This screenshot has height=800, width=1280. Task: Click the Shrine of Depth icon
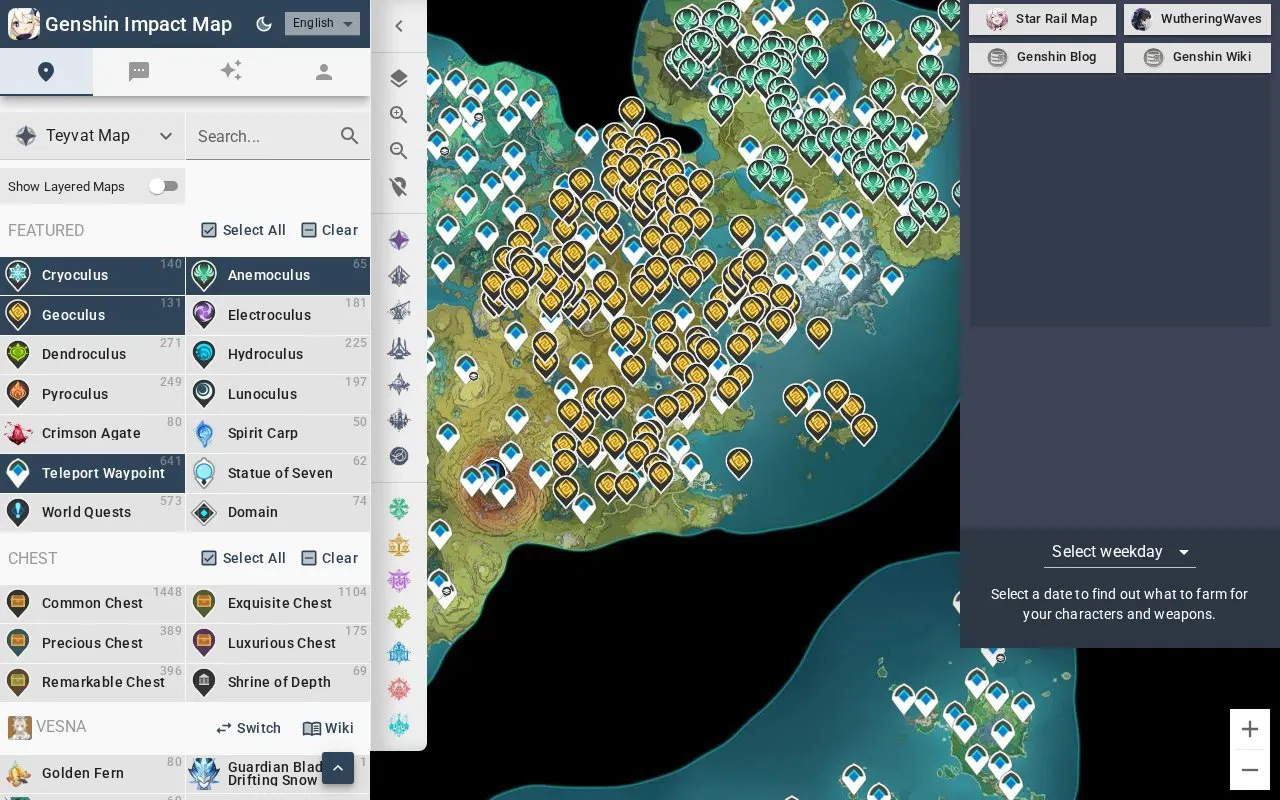pyautogui.click(x=204, y=682)
